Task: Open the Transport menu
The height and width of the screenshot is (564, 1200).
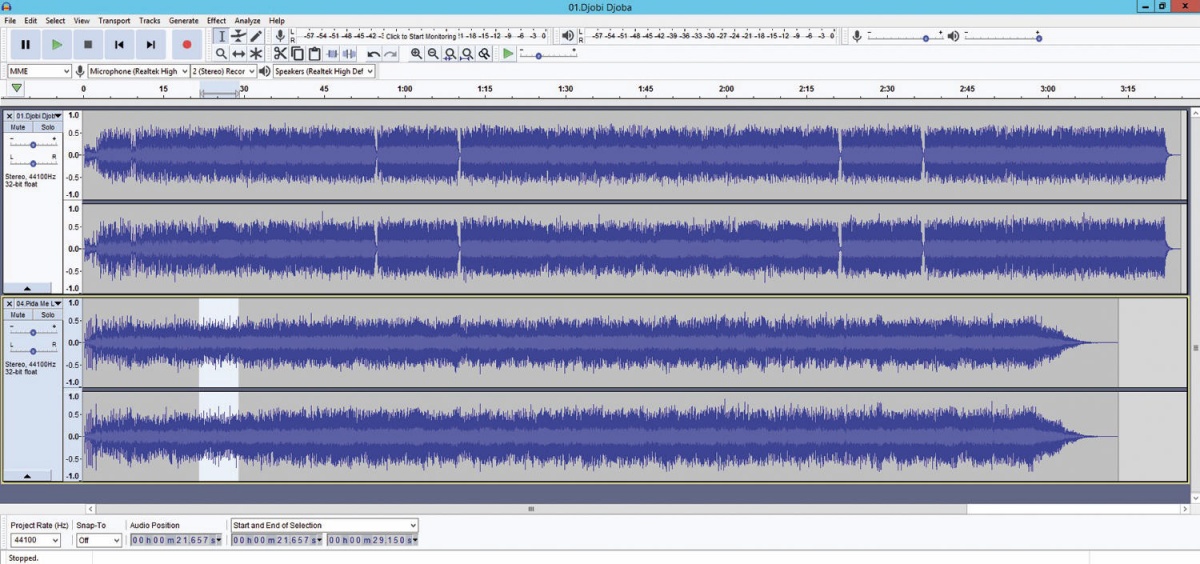Action: click(114, 20)
